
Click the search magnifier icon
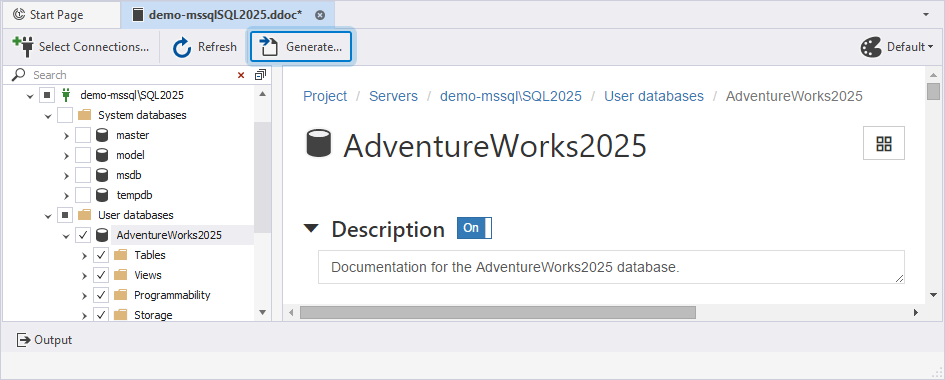click(19, 75)
